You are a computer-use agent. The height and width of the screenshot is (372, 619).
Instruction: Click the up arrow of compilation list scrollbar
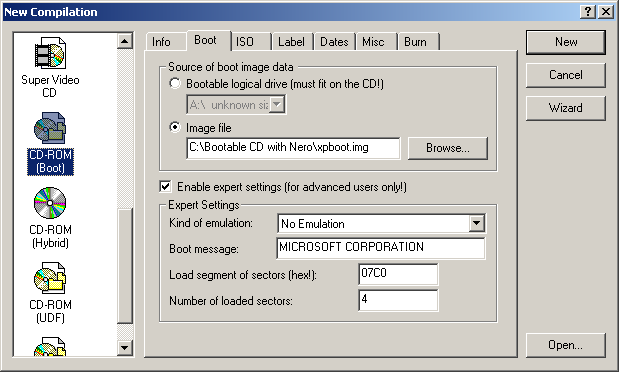click(x=125, y=41)
